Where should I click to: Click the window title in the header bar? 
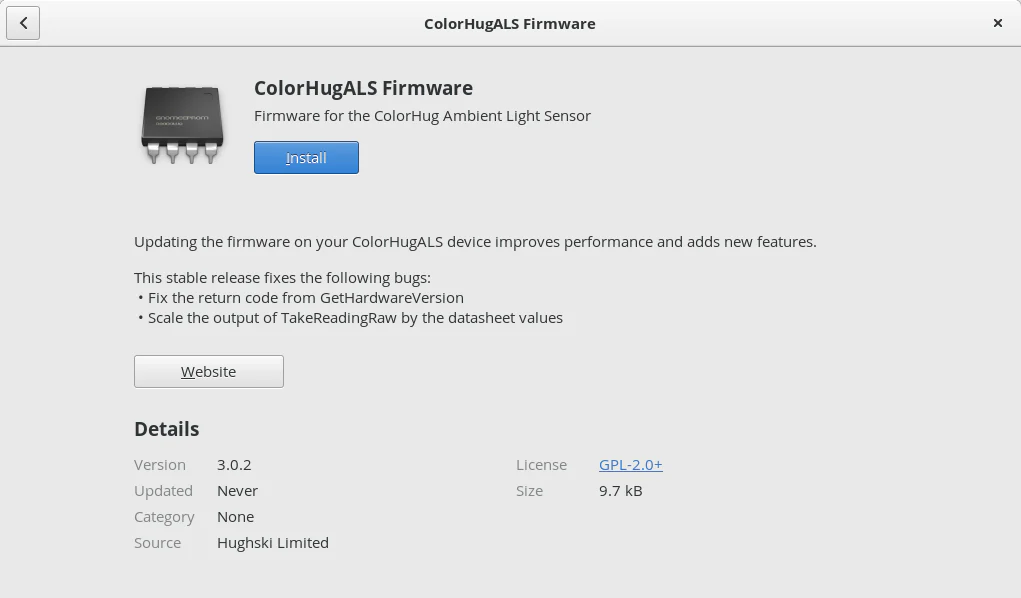[509, 23]
